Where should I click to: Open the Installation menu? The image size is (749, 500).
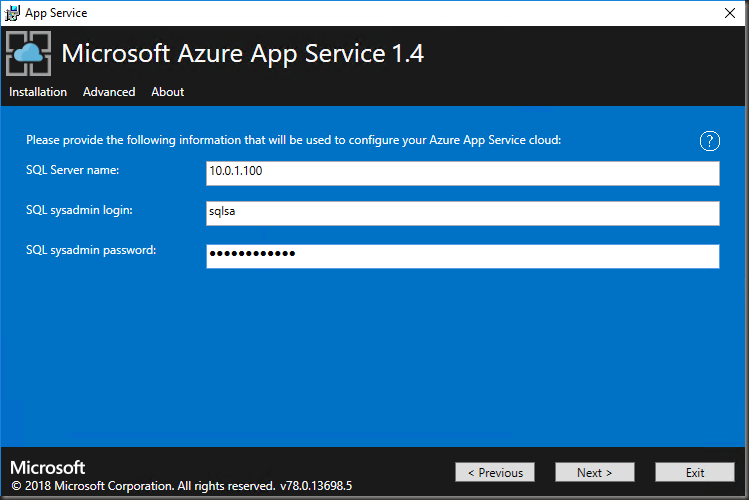tap(38, 92)
